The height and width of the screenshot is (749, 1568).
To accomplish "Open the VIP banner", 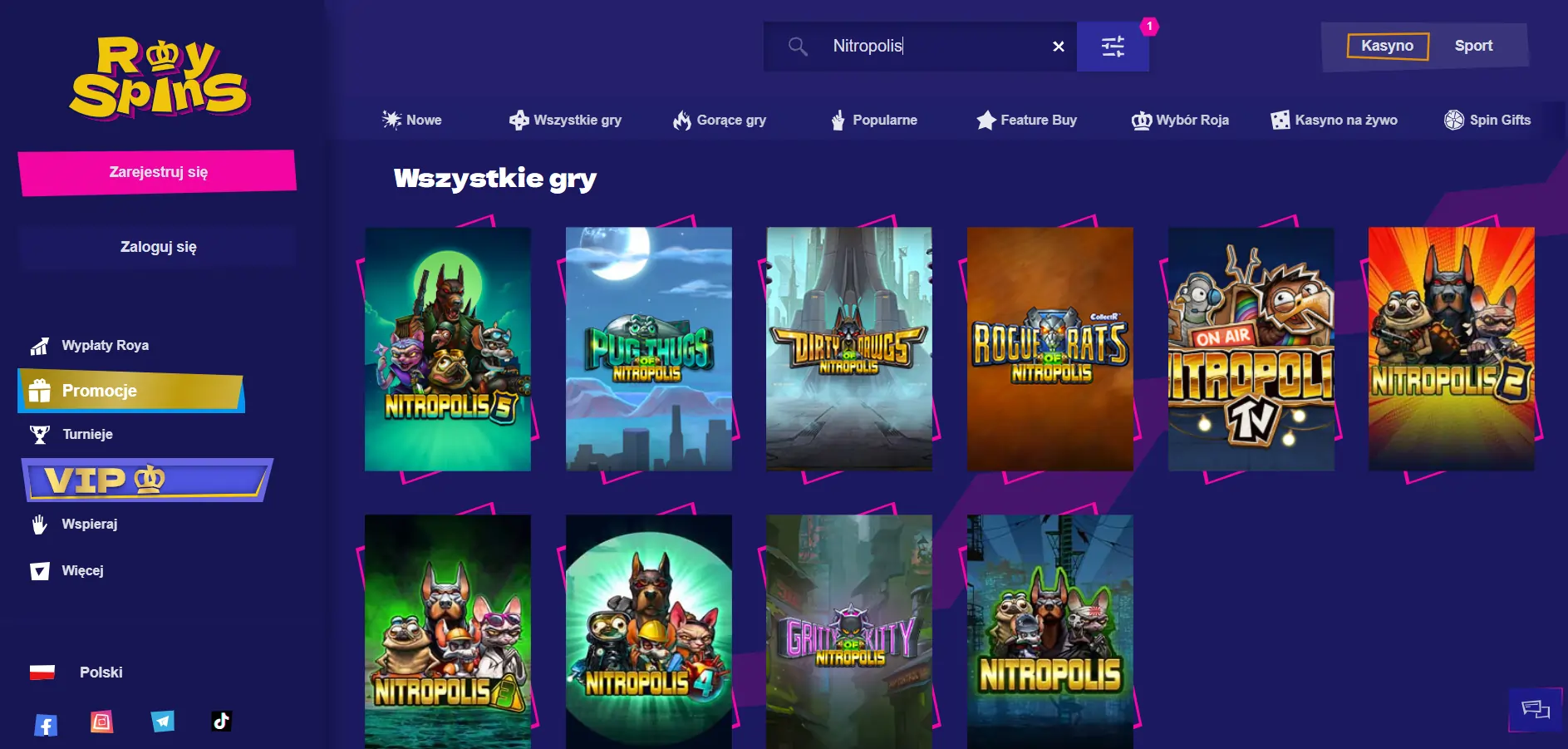I will [x=146, y=480].
